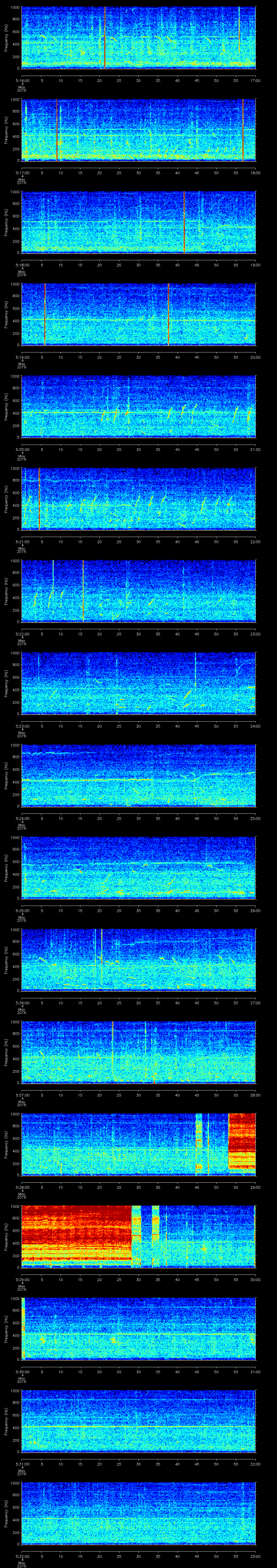This screenshot has width=277, height=1568.
Task: Click the 28:00 end time label
Action: click(x=255, y=1095)
